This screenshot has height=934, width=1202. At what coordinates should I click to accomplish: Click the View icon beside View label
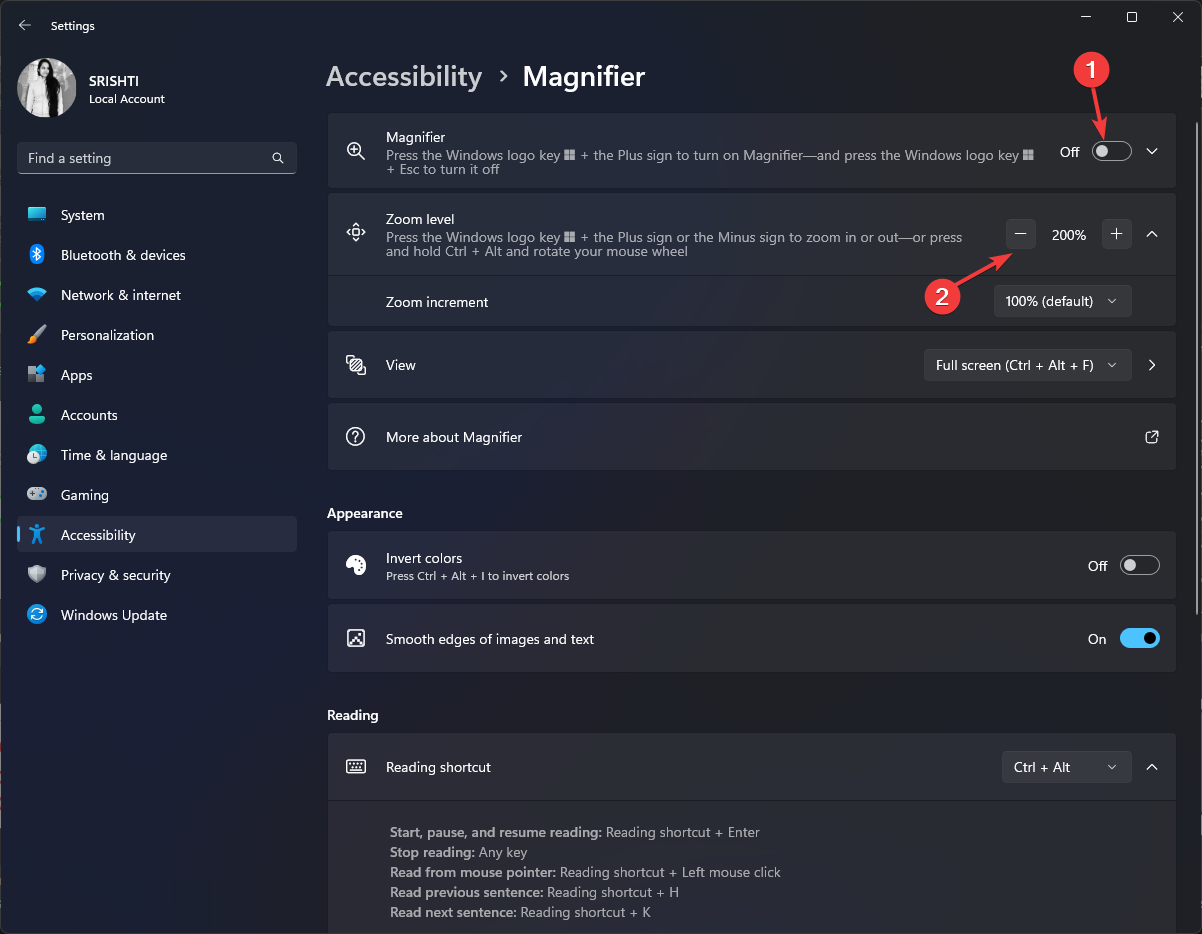[x=355, y=365]
